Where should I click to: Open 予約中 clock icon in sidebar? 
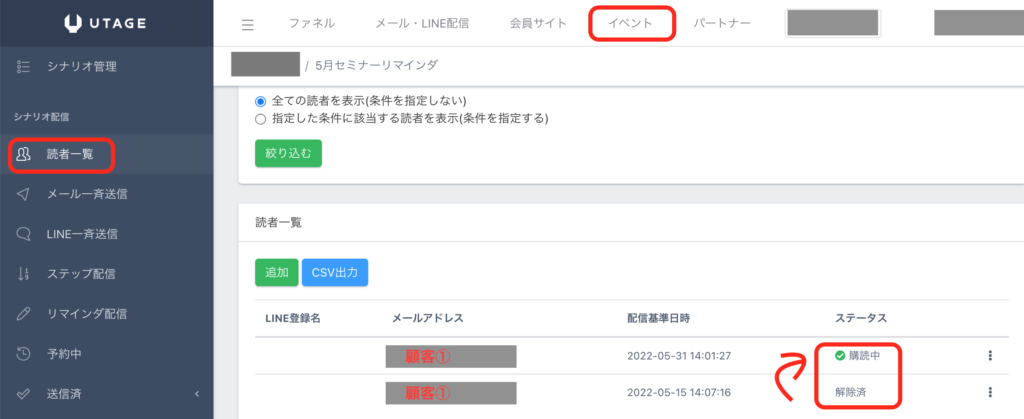[24, 354]
